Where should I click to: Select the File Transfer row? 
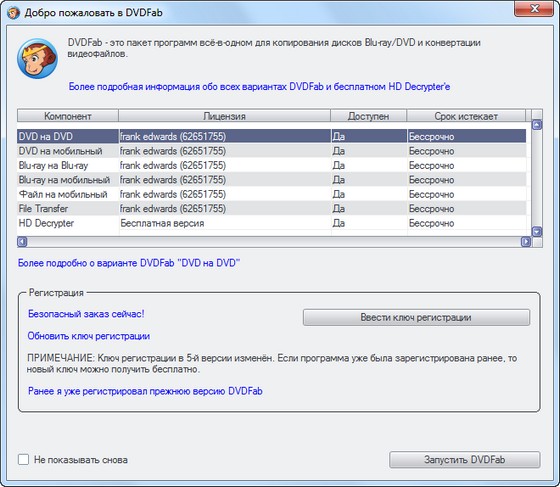(271, 209)
